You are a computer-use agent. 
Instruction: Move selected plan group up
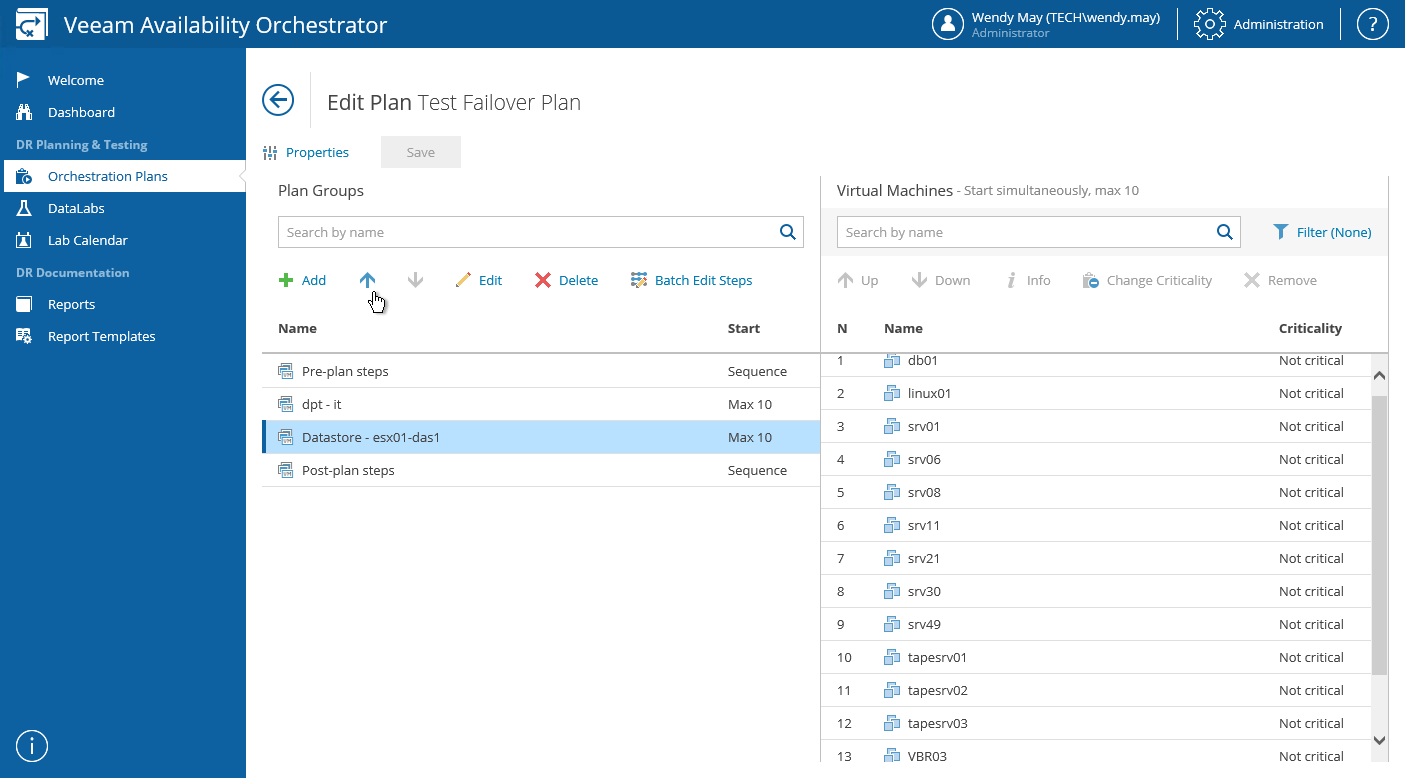[x=368, y=281]
